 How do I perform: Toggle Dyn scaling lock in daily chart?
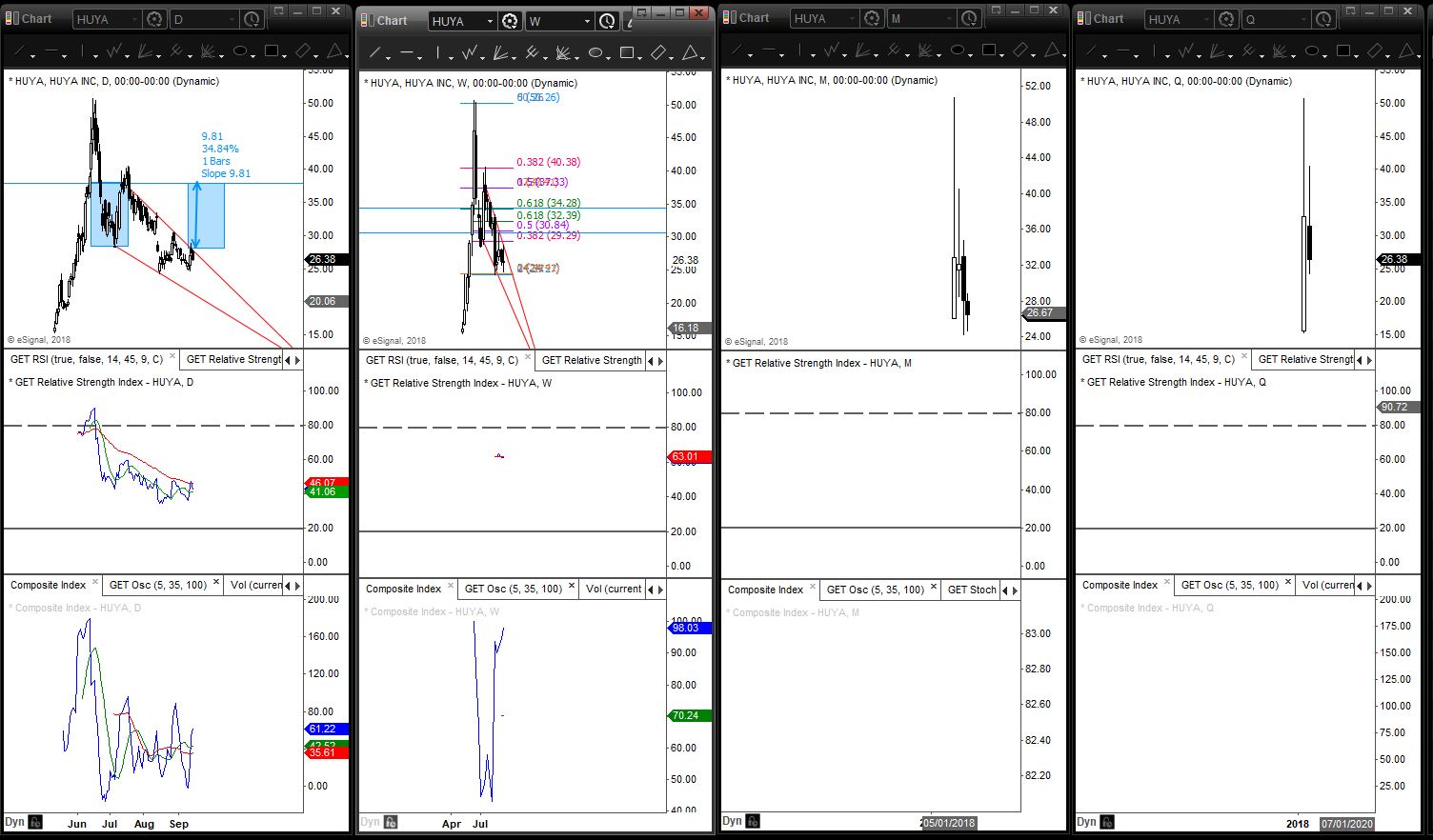click(x=35, y=822)
